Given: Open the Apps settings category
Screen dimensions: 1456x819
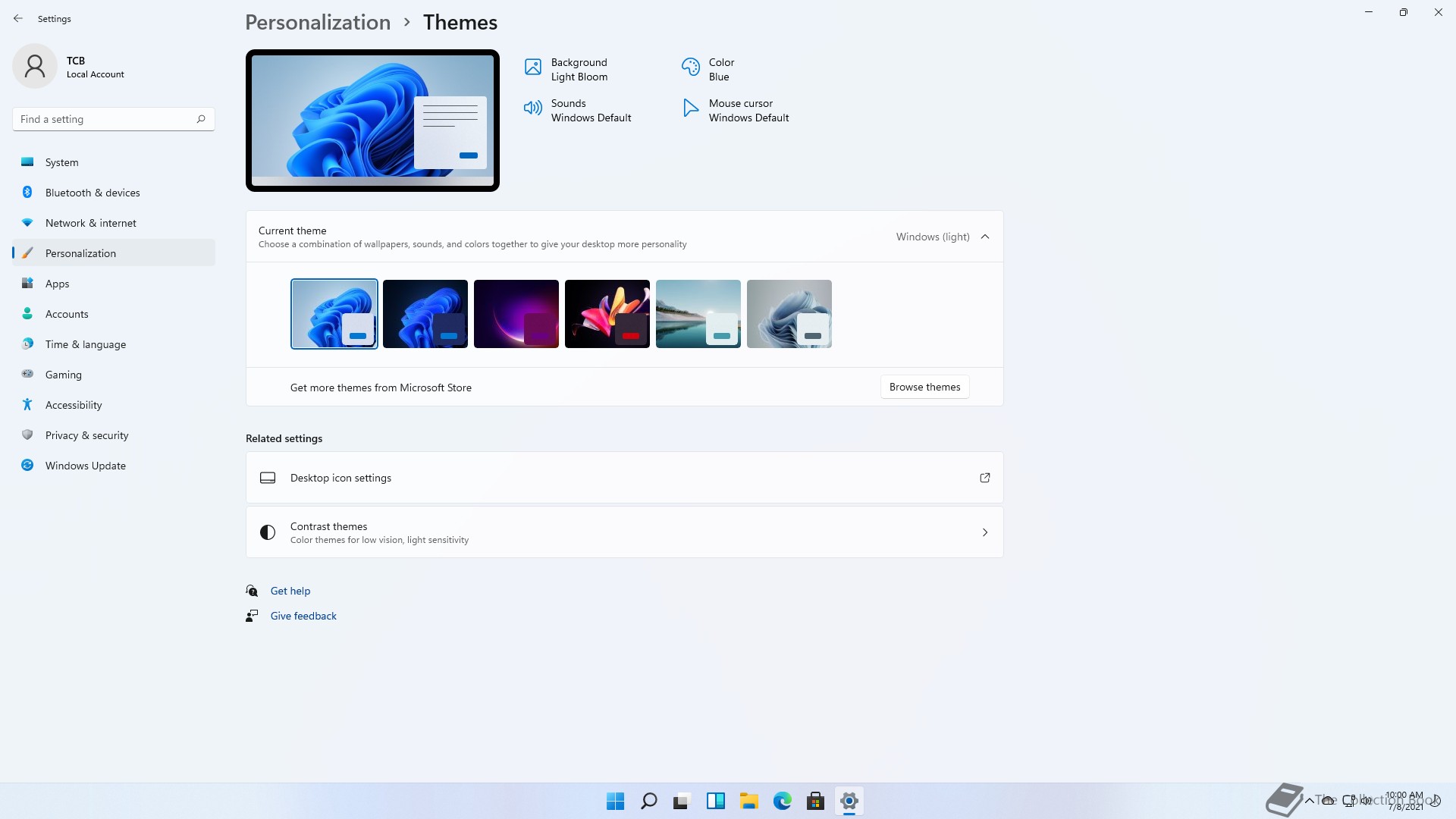Looking at the screenshot, I should [x=114, y=284].
